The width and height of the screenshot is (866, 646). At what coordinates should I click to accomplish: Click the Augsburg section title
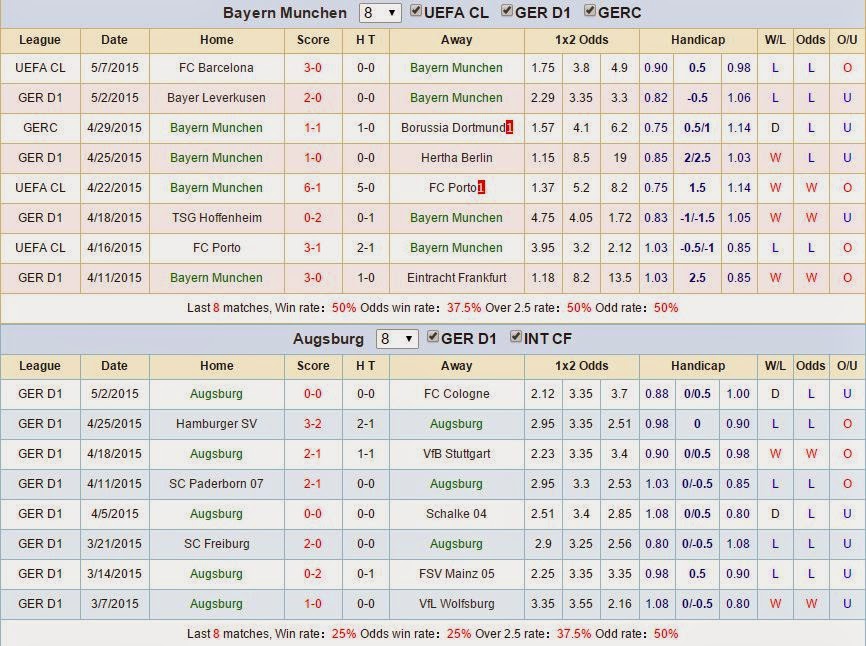[x=328, y=338]
